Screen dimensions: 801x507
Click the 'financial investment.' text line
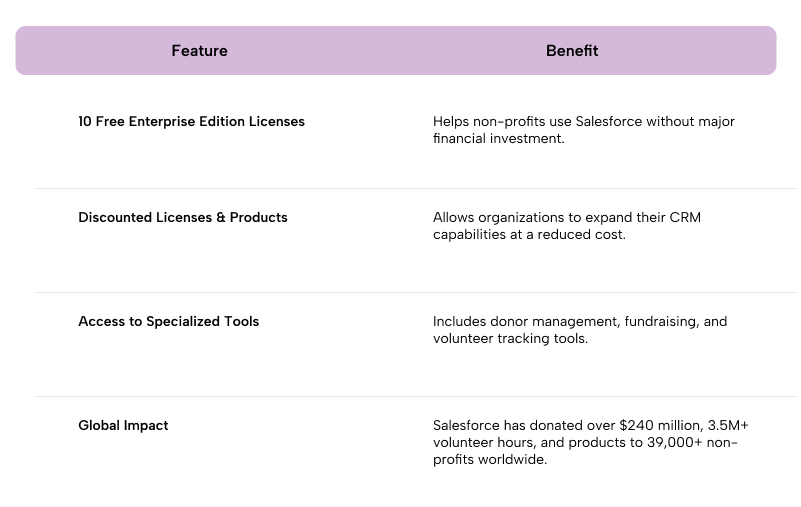pos(499,139)
